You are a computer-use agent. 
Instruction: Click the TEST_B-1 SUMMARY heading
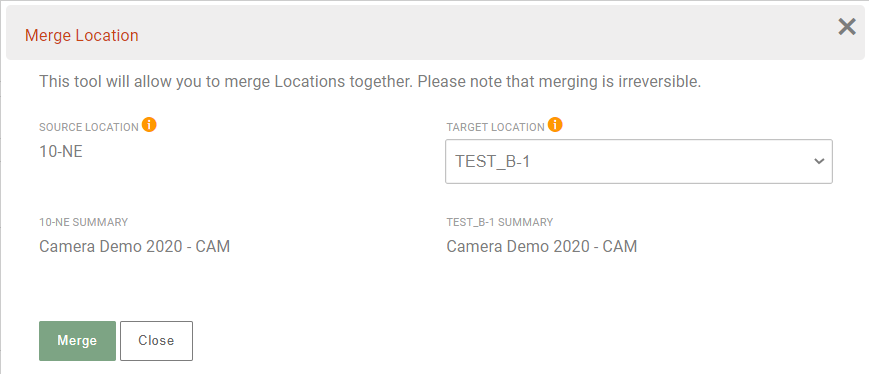(499, 222)
